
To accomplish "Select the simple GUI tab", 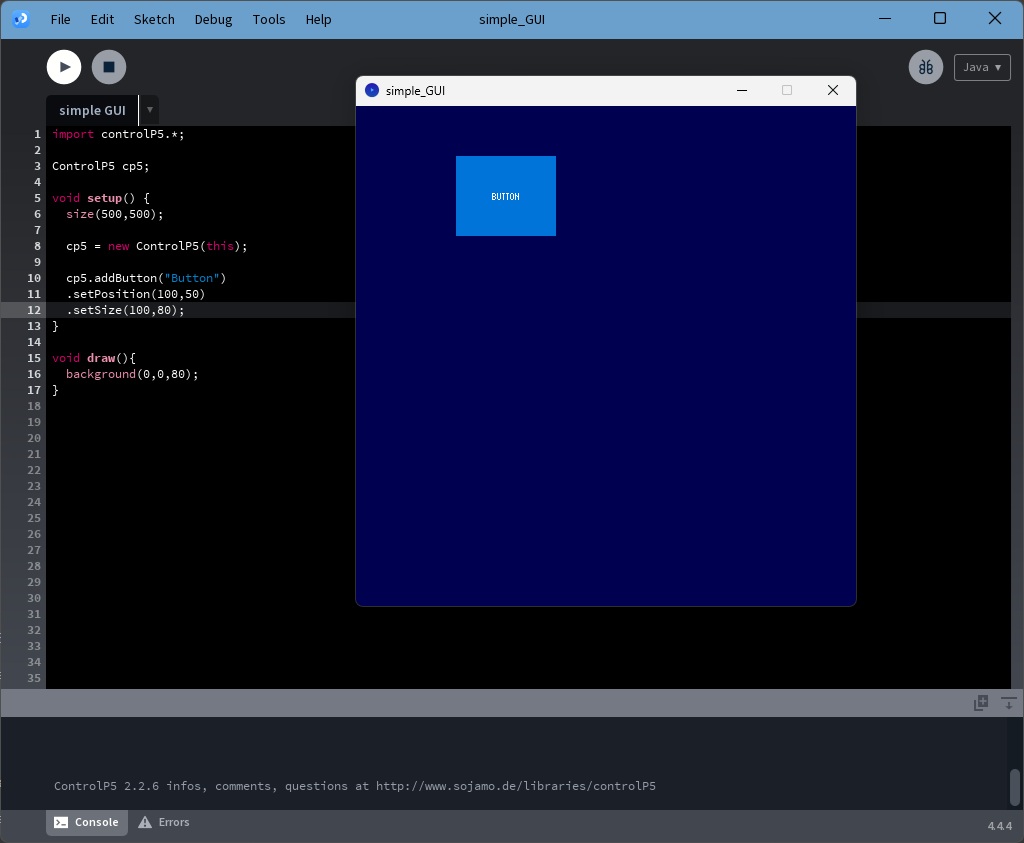I will (x=92, y=110).
